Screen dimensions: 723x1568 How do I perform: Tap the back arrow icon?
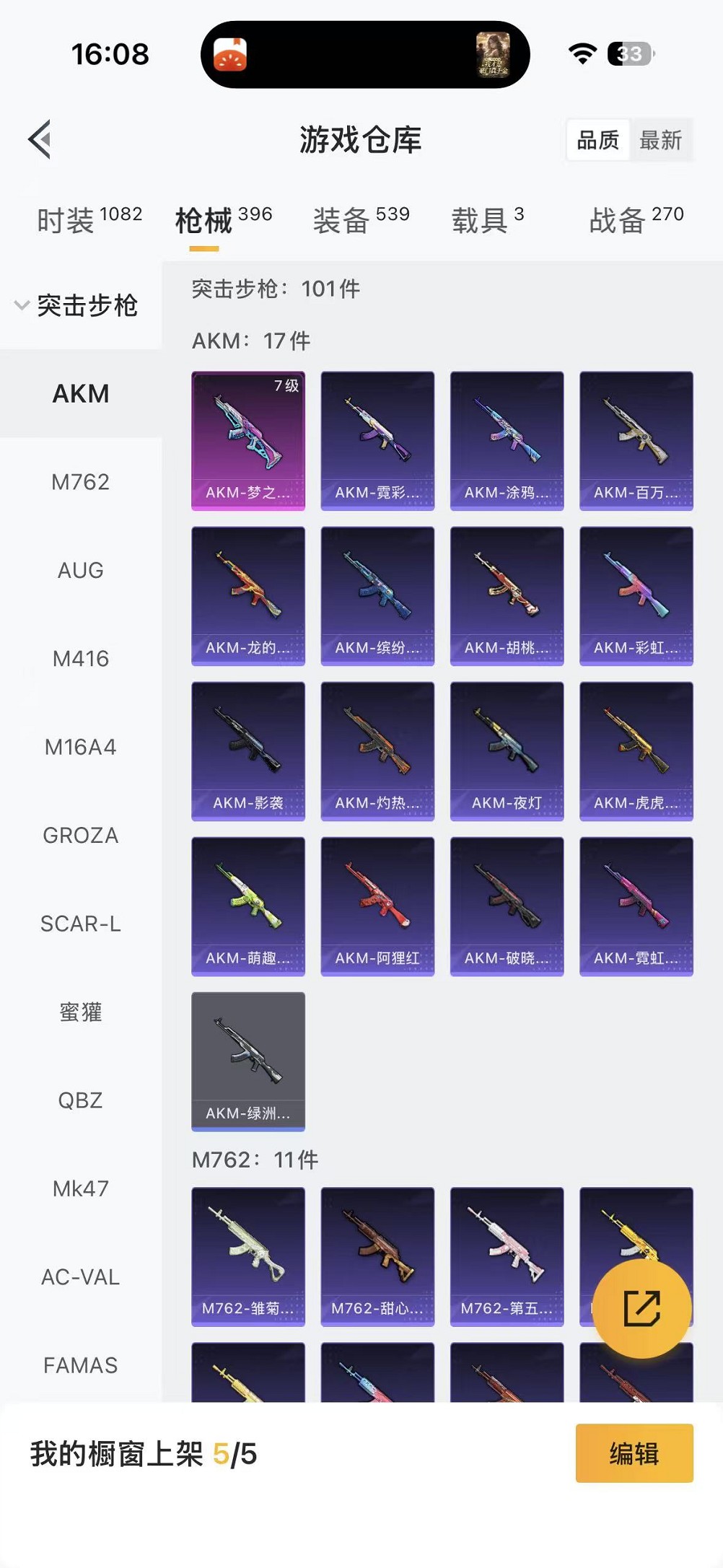coord(40,139)
